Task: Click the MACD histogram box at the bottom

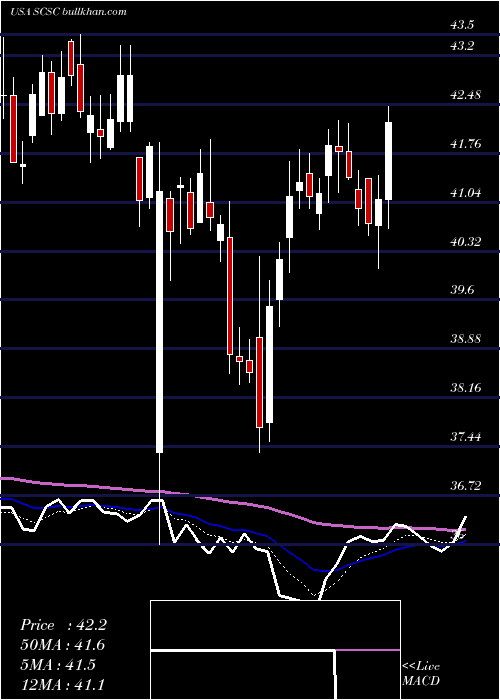Action: [x=275, y=650]
